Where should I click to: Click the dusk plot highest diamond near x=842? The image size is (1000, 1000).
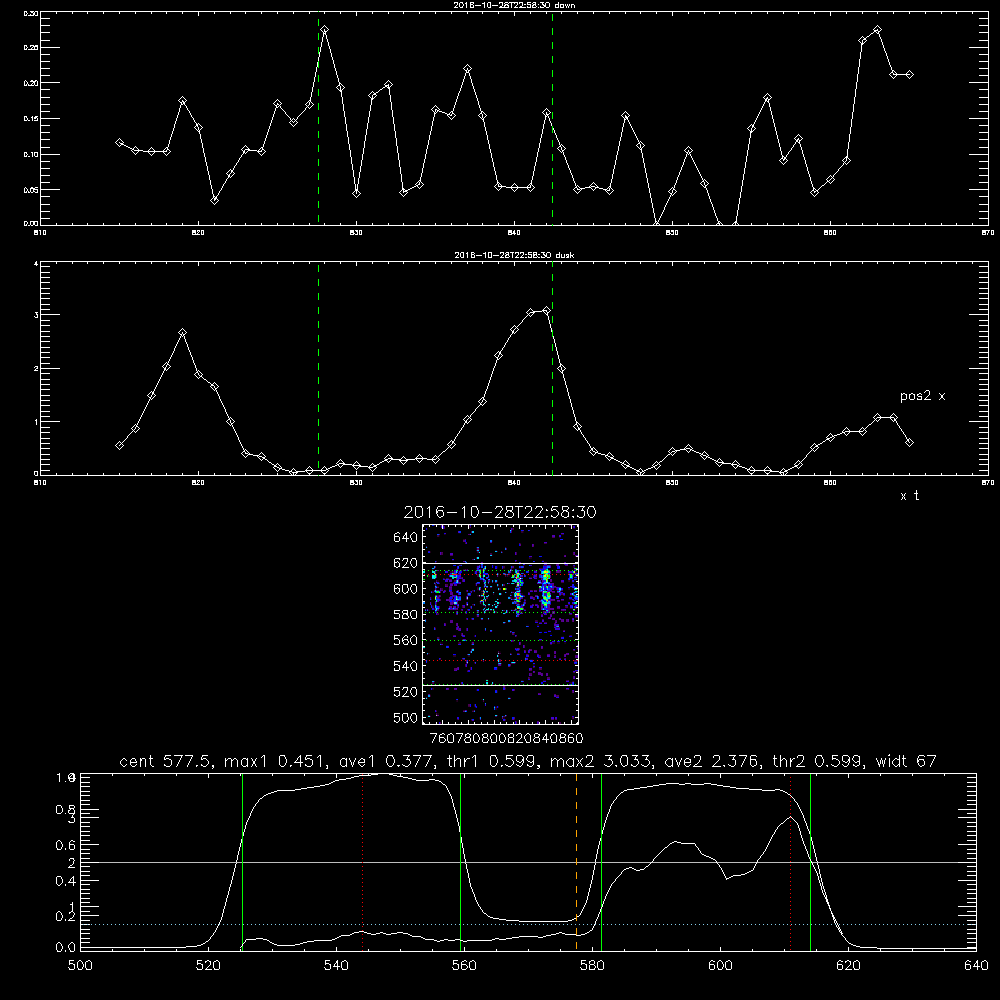(x=546, y=311)
